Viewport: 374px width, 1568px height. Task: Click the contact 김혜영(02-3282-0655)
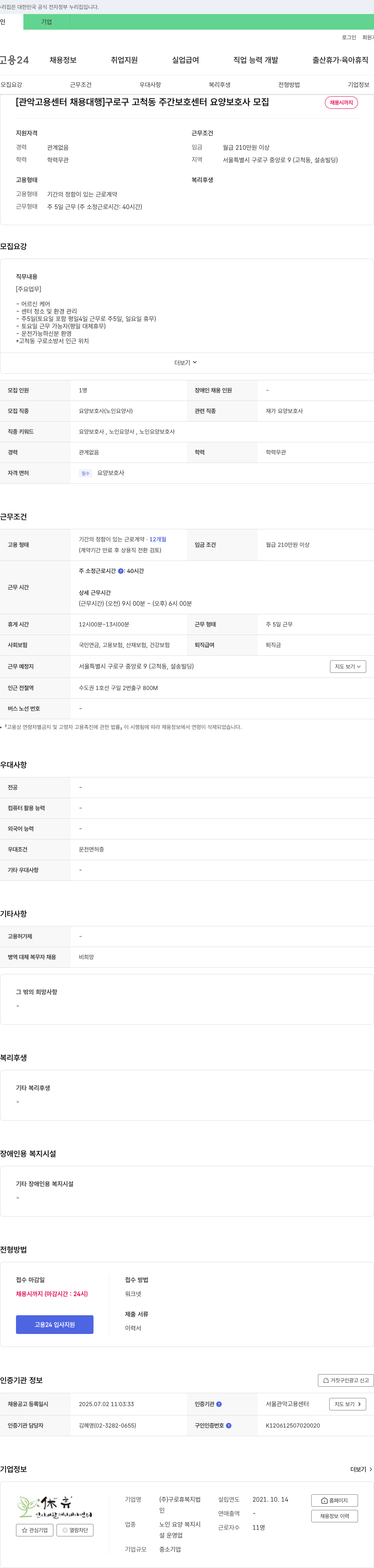(107, 1425)
